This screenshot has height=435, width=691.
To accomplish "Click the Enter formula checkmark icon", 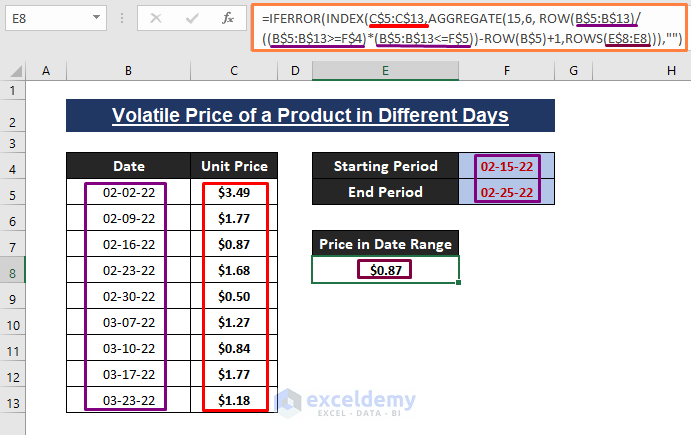I will [x=191, y=18].
